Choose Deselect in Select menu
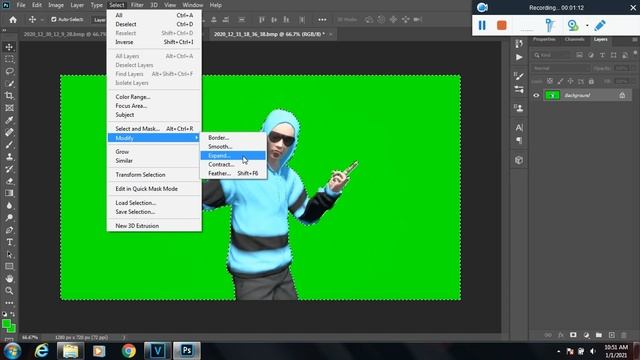The width and height of the screenshot is (640, 360). (x=154, y=24)
